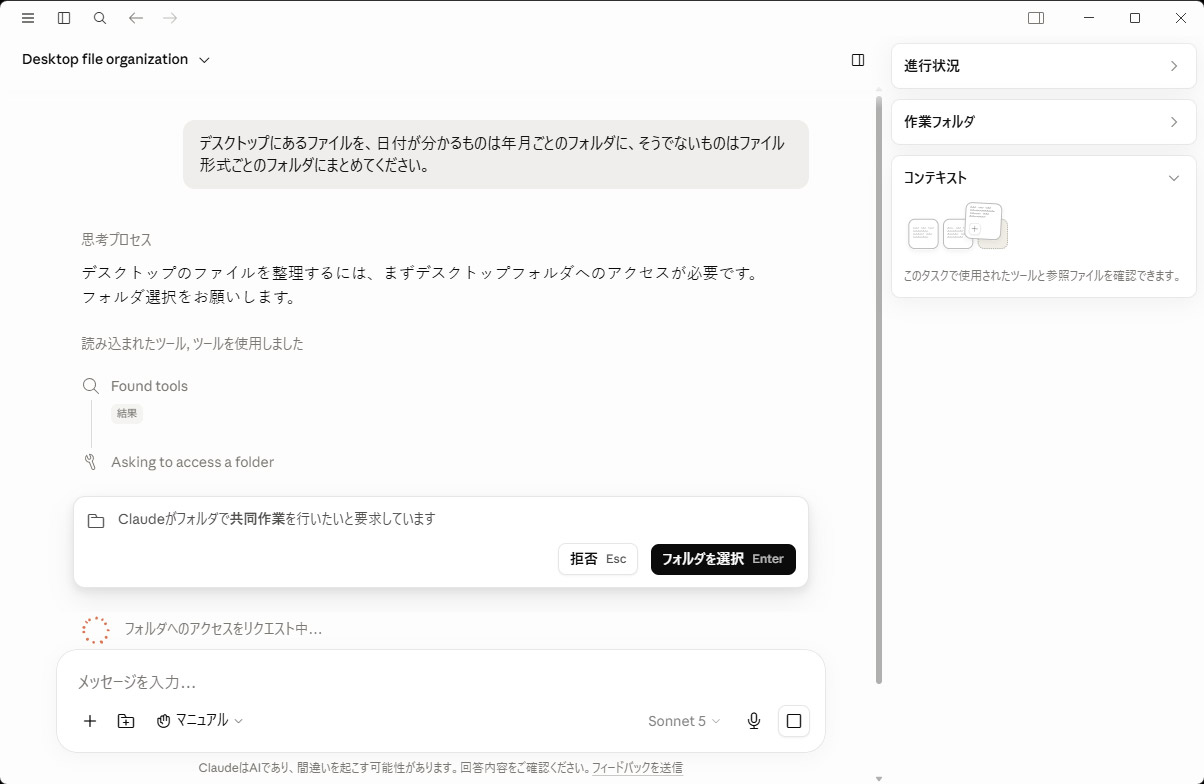Expand 読み込まれたツール, ツールを使用しました summary
Screen dimensions: 1204x784
tap(192, 344)
